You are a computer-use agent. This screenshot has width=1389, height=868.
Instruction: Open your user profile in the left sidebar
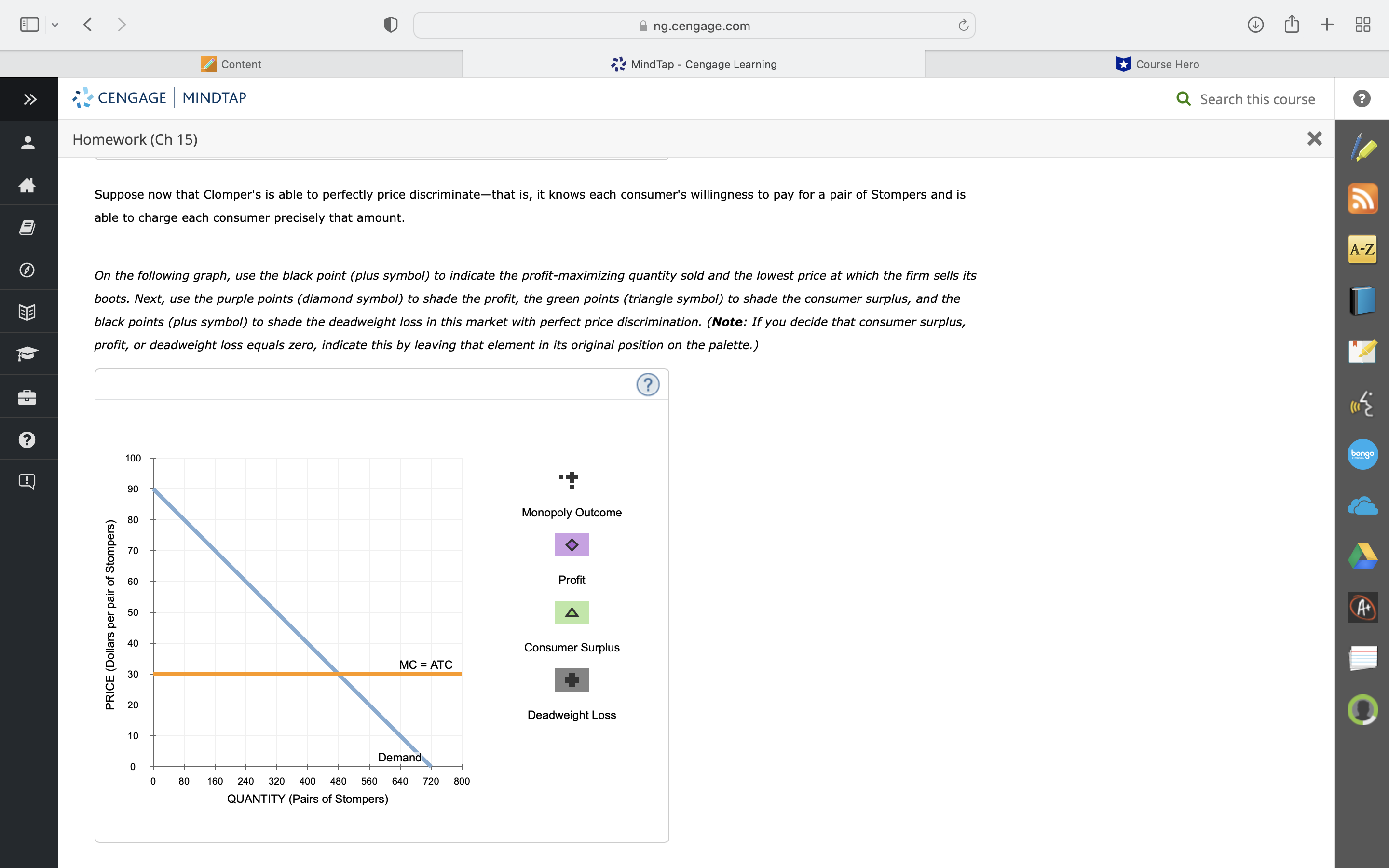(x=27, y=143)
